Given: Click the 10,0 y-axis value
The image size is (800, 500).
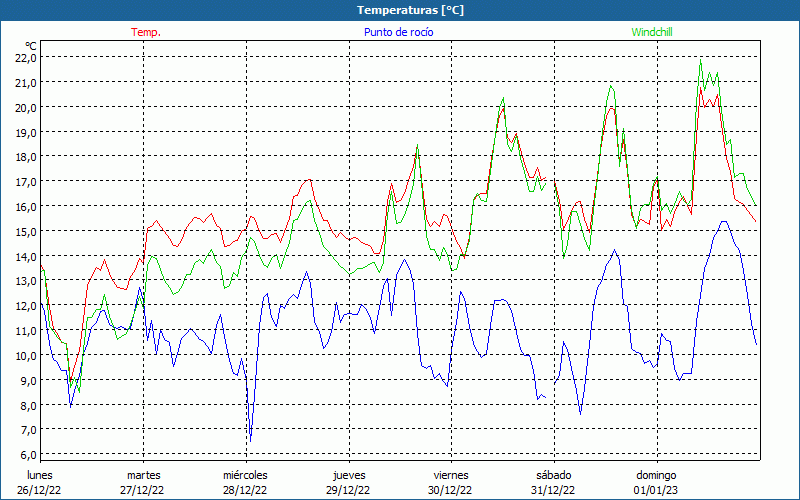Looking at the screenshot, I should 27,356.
